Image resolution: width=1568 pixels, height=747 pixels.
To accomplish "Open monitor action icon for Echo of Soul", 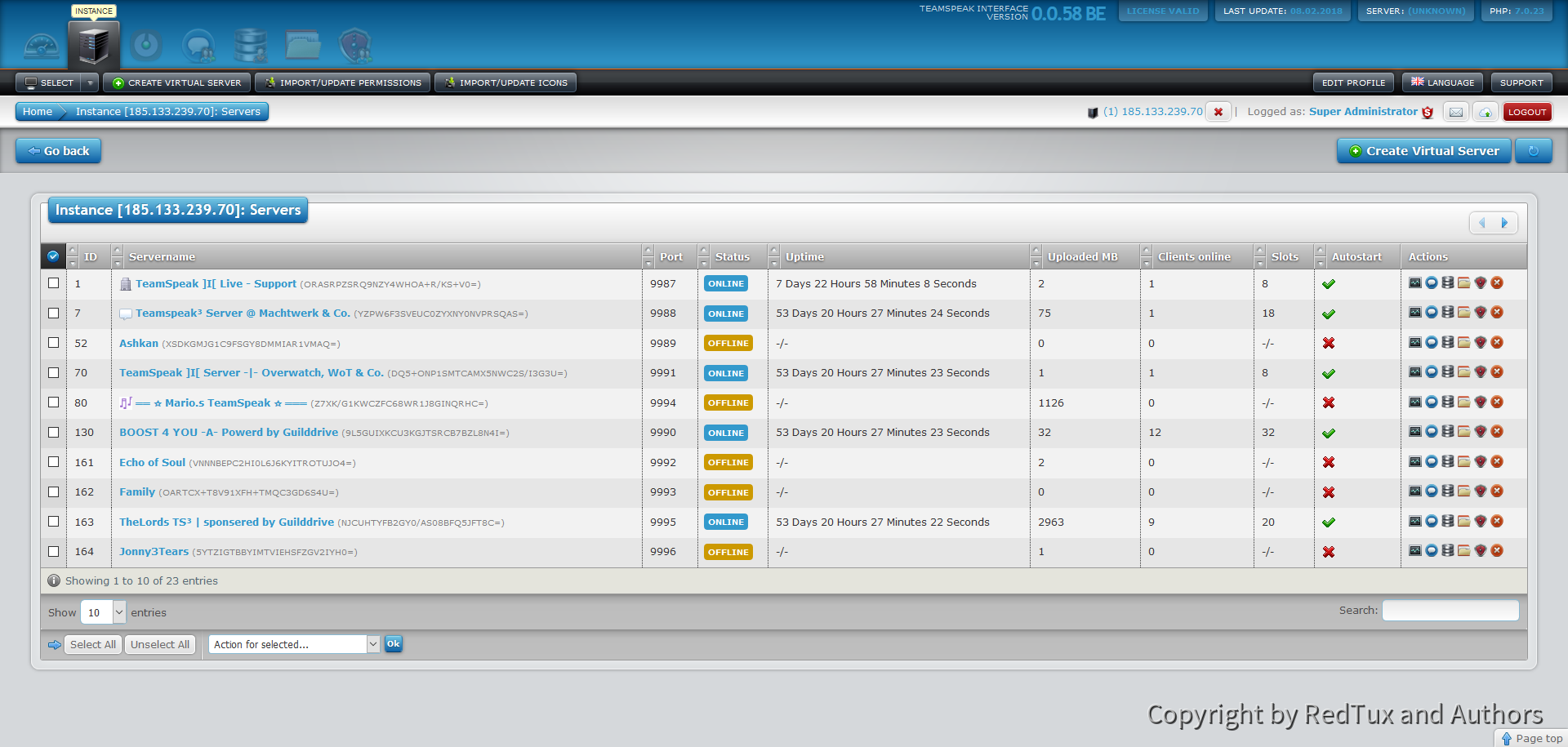I will pyautogui.click(x=1415, y=462).
